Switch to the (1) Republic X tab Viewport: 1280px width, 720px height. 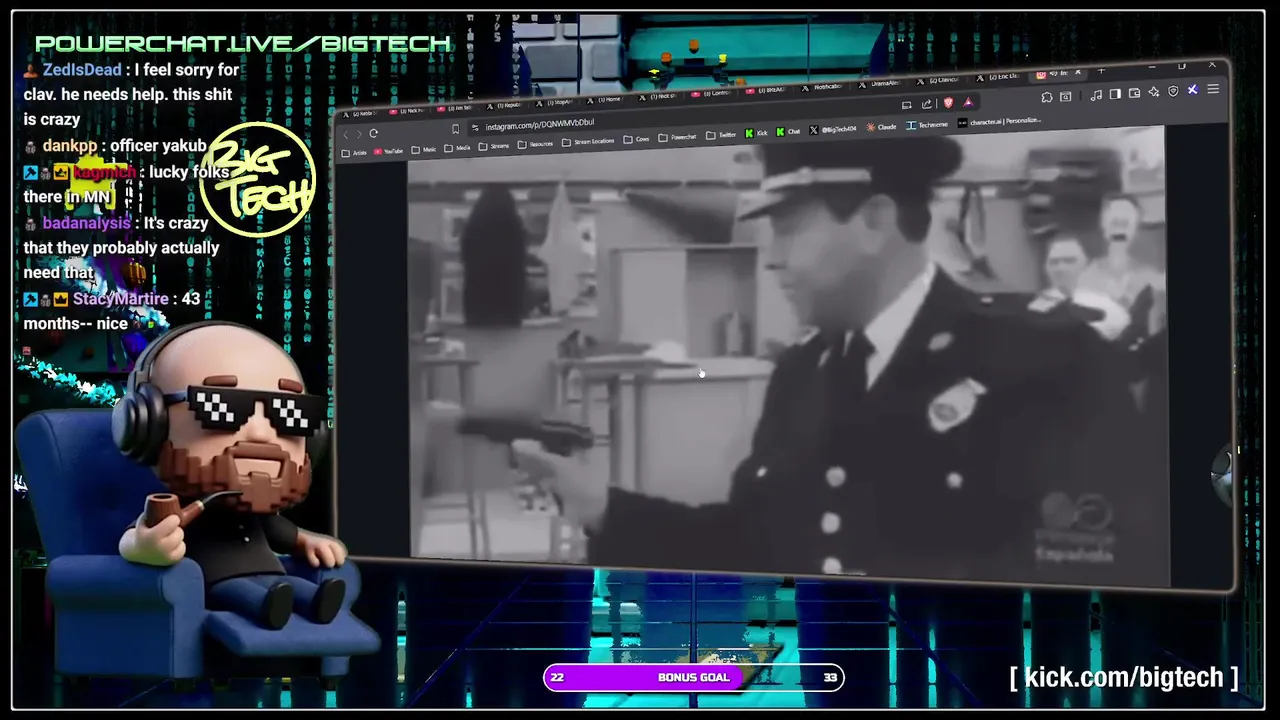coord(507,106)
